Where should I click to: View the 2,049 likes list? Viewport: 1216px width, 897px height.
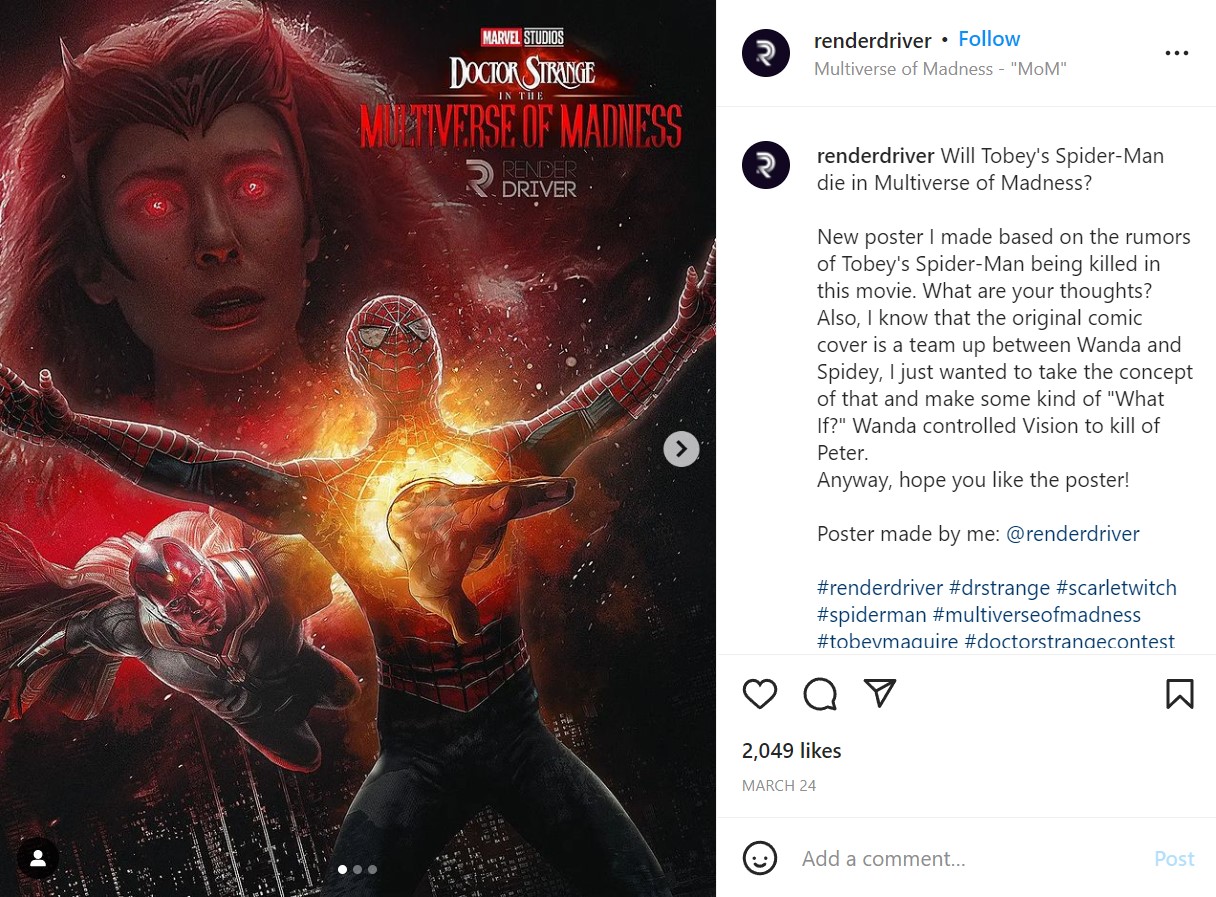[792, 751]
